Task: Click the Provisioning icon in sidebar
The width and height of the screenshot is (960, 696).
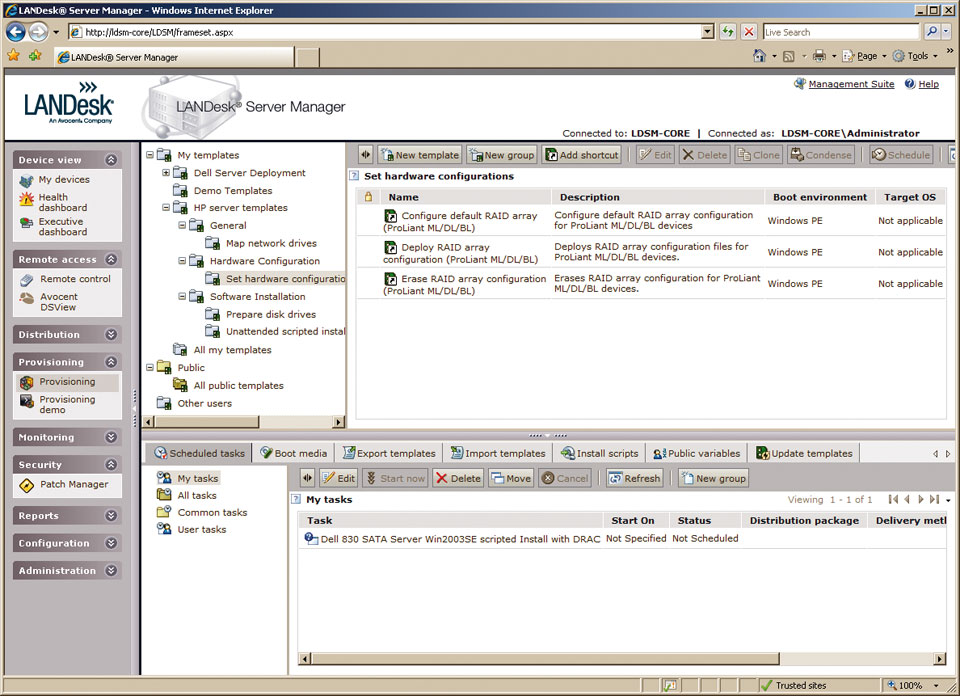Action: [27, 382]
